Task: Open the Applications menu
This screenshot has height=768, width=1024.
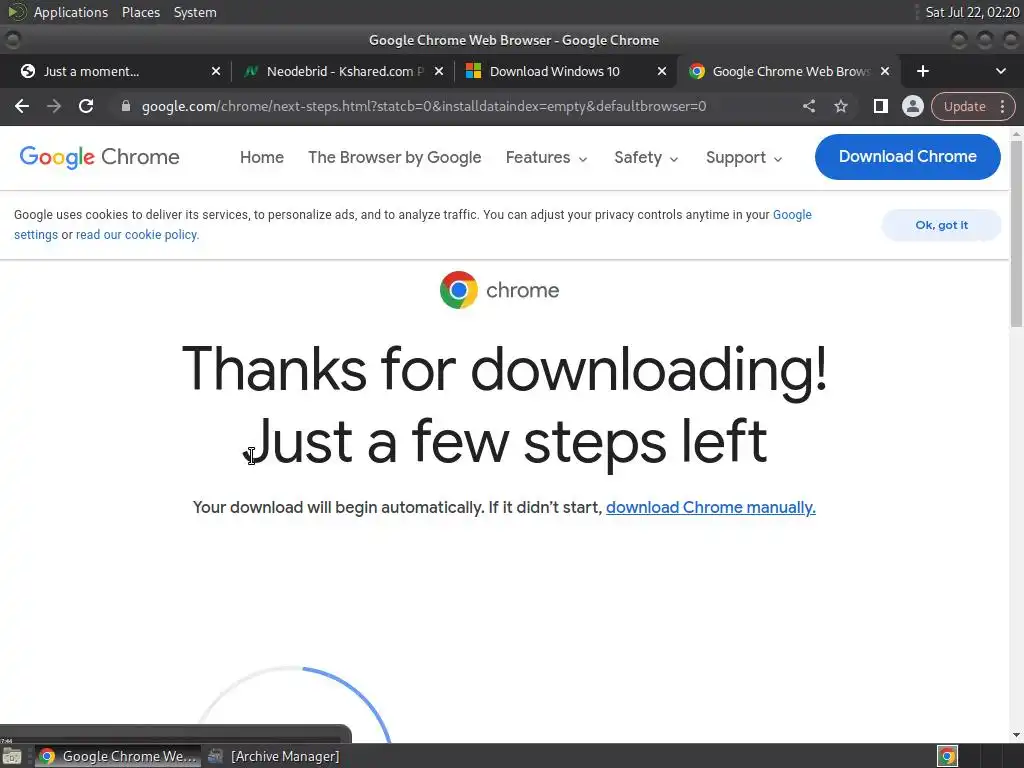Action: tap(71, 12)
